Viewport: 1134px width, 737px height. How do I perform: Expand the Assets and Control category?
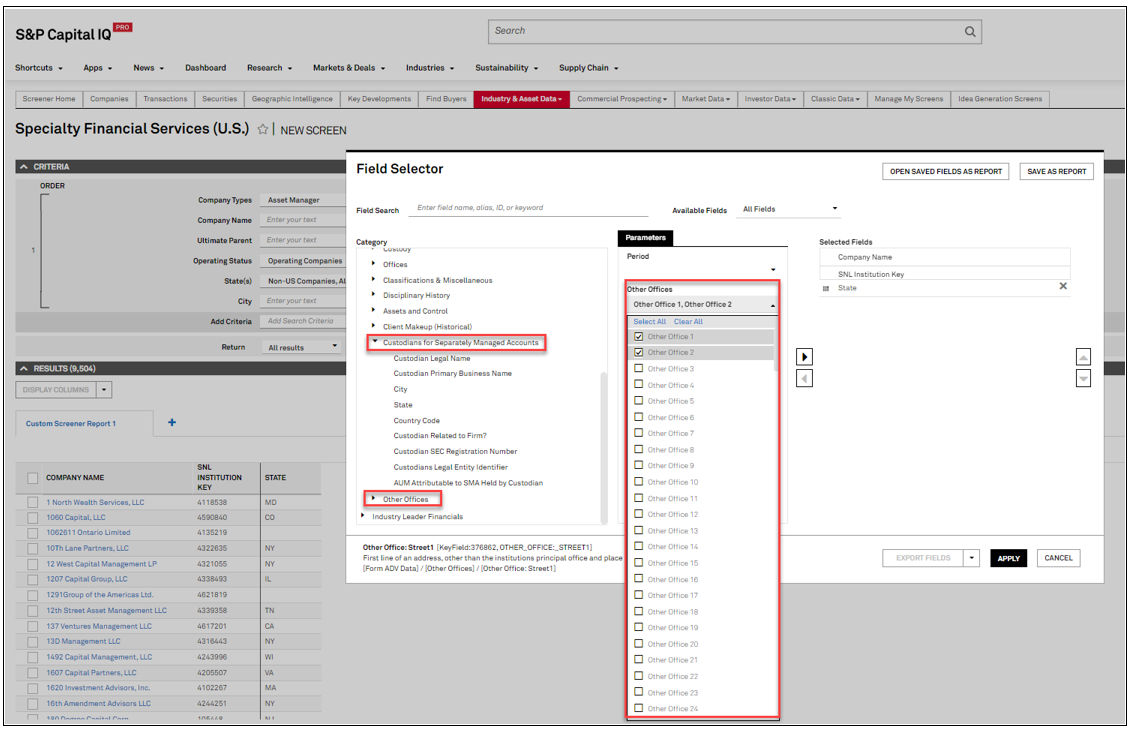373,310
